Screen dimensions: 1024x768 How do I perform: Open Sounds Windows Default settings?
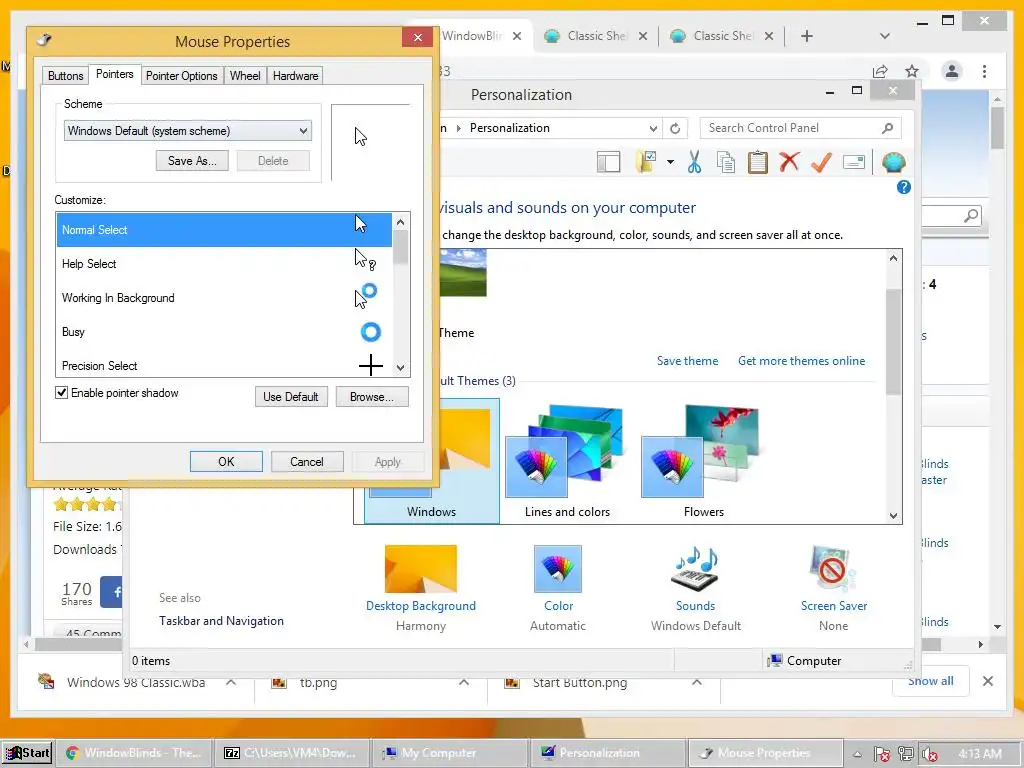point(696,588)
